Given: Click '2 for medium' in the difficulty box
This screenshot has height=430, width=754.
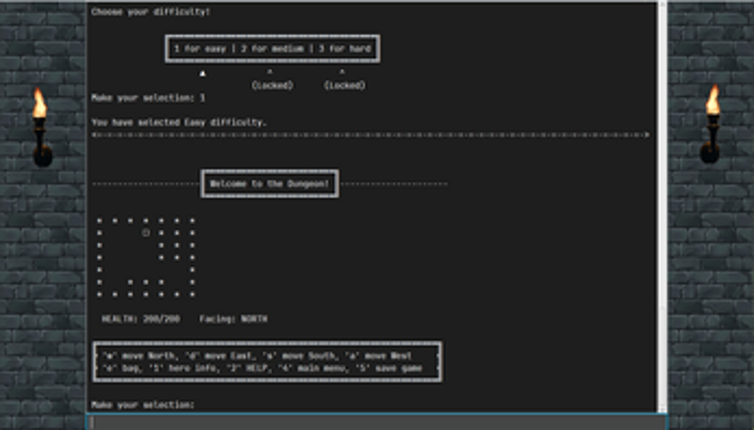Looking at the screenshot, I should click(x=273, y=49).
